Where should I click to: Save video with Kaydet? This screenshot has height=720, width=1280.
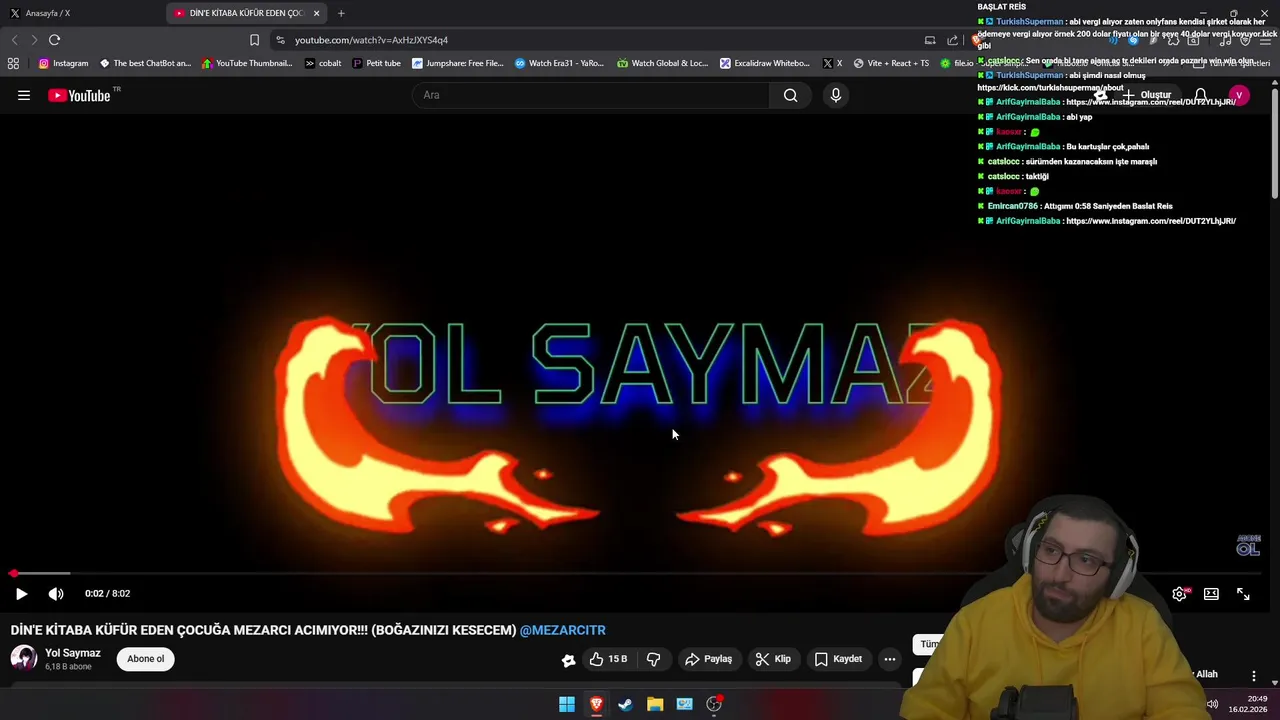(x=838, y=659)
